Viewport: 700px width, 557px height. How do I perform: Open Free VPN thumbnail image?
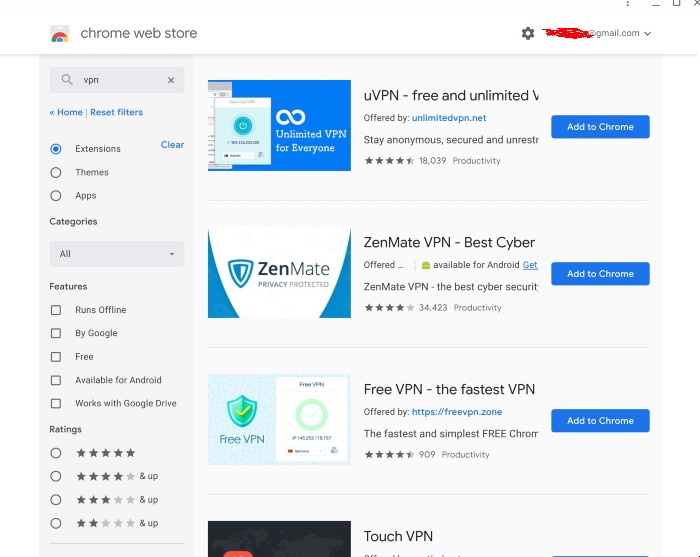(279, 420)
